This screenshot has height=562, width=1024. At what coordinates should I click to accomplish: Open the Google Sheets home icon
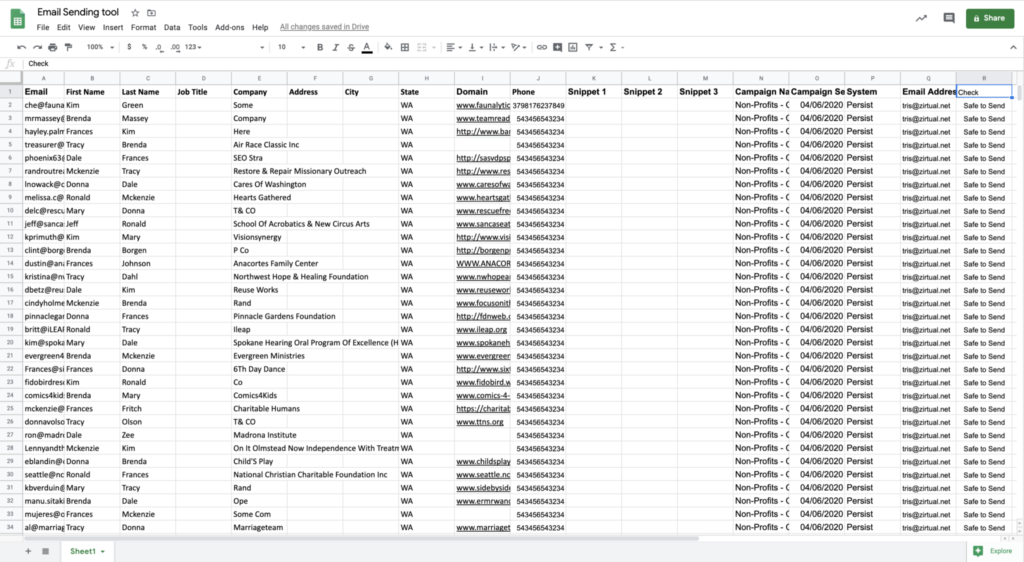tap(18, 19)
